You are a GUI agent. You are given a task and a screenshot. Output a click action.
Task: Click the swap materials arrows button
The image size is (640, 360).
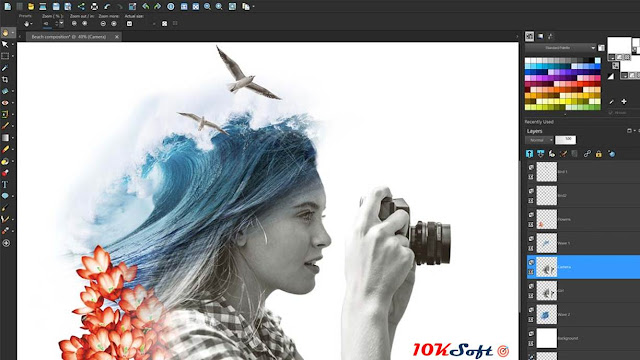tap(616, 65)
